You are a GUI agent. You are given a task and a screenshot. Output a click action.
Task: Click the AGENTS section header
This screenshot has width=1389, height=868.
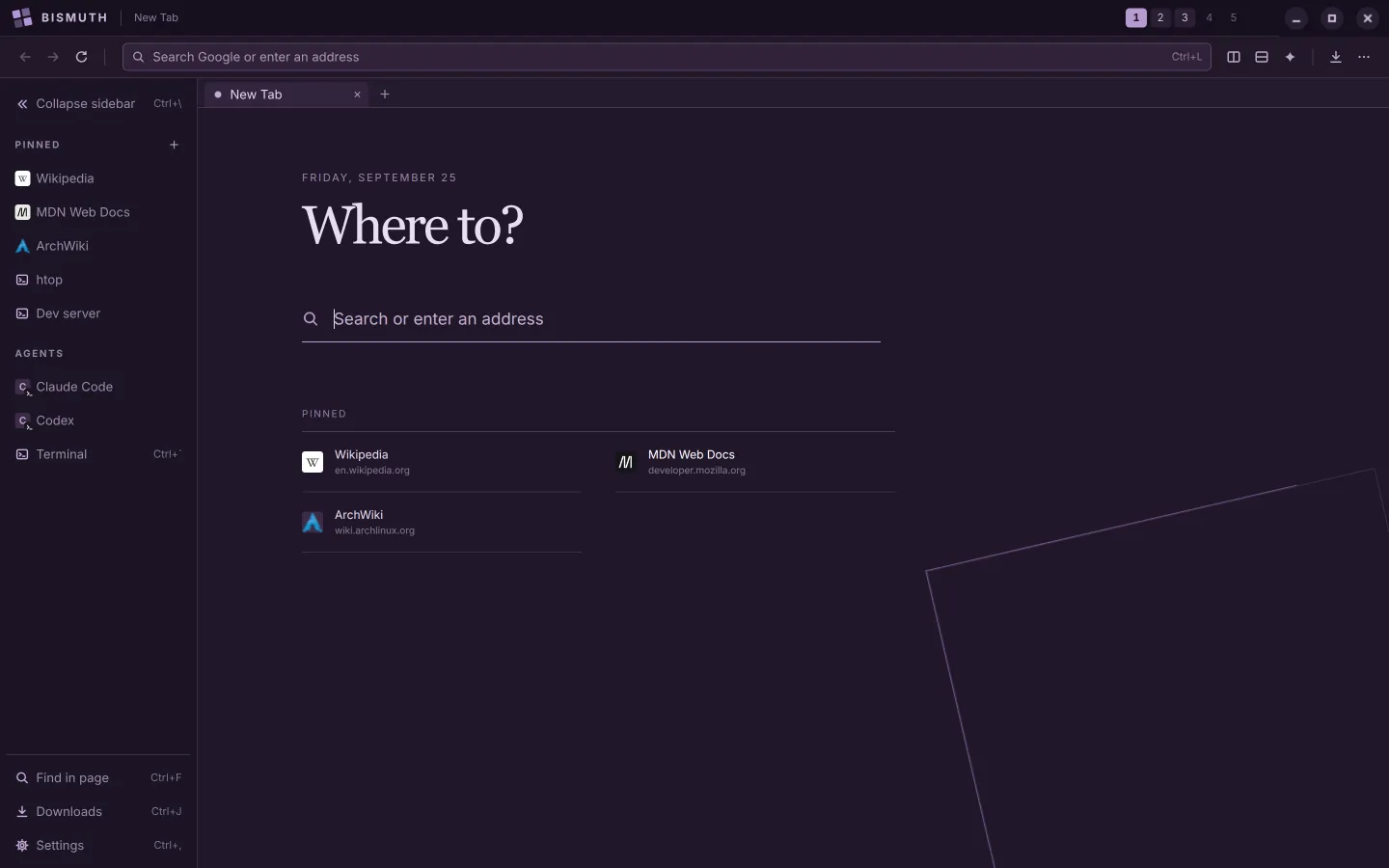pyautogui.click(x=40, y=354)
